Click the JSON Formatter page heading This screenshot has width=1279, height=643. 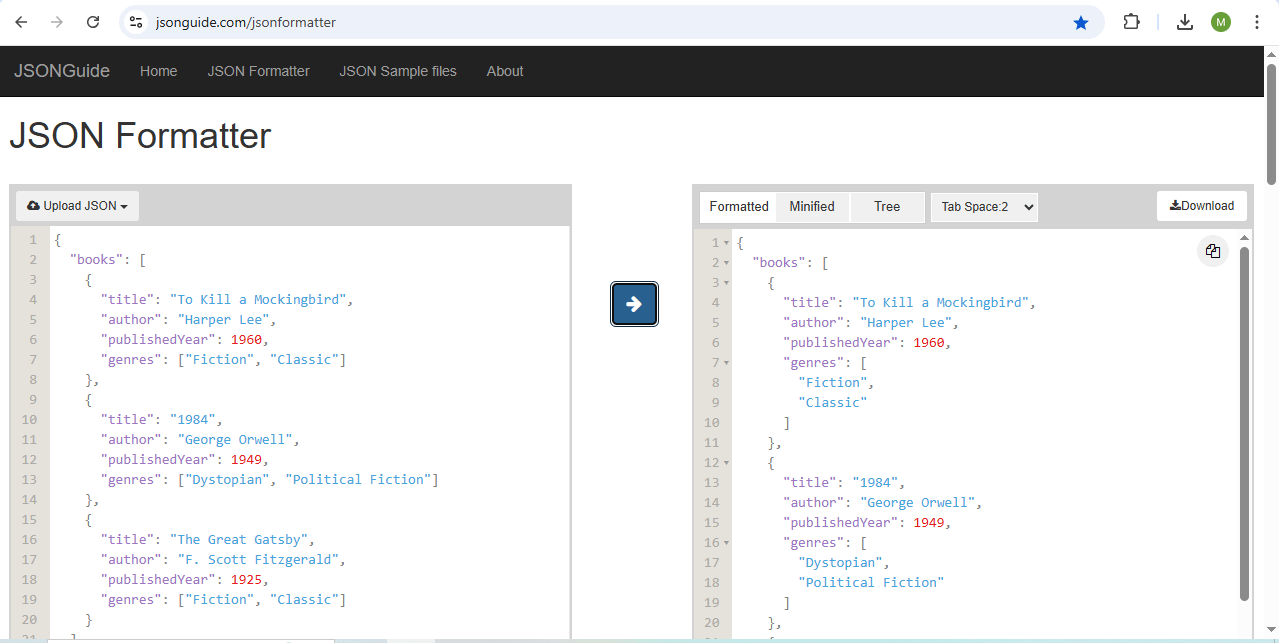(x=140, y=136)
